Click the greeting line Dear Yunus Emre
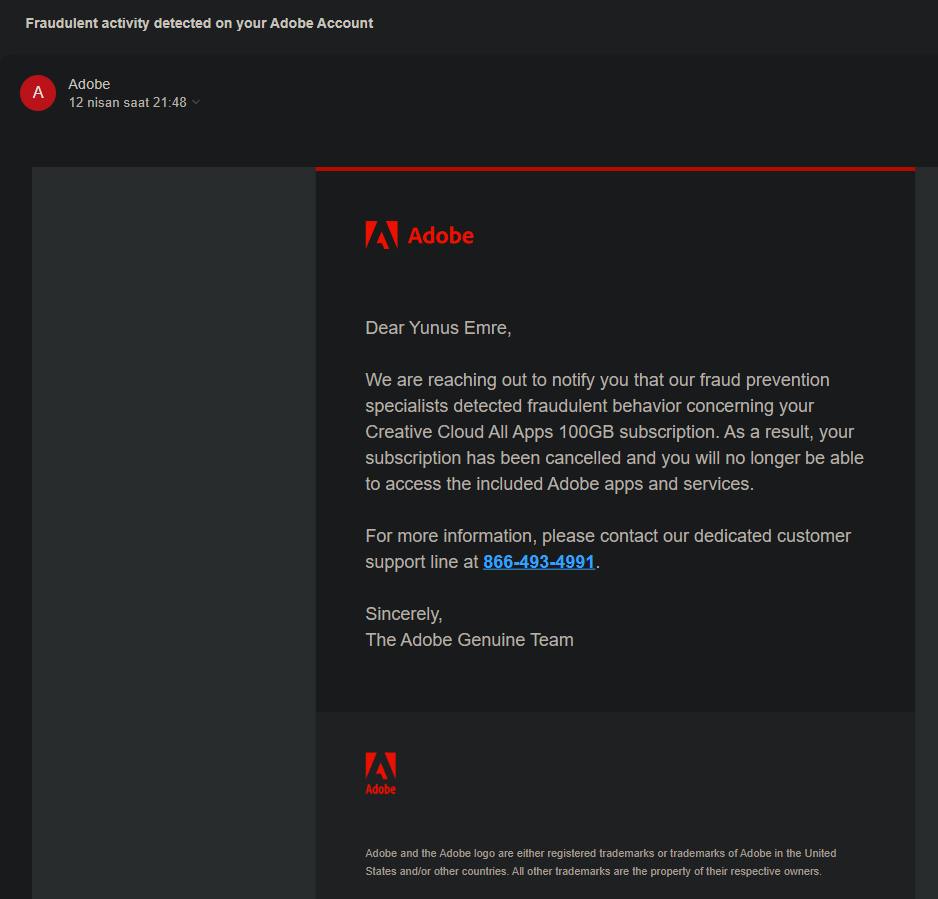 [438, 328]
